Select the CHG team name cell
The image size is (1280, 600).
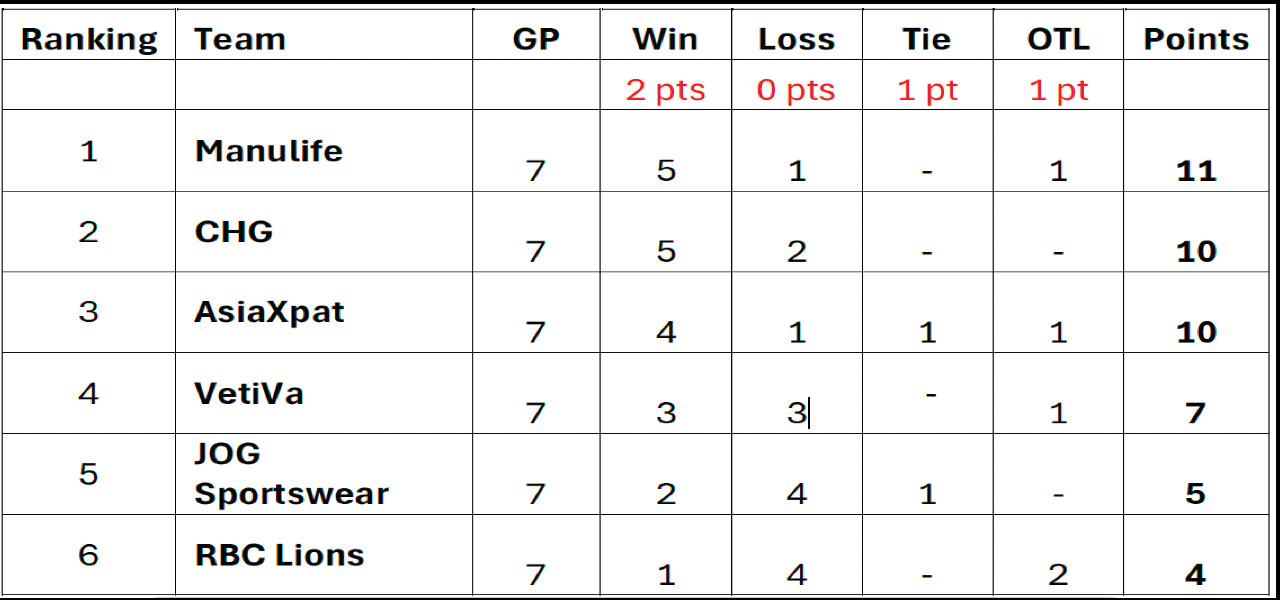234,232
